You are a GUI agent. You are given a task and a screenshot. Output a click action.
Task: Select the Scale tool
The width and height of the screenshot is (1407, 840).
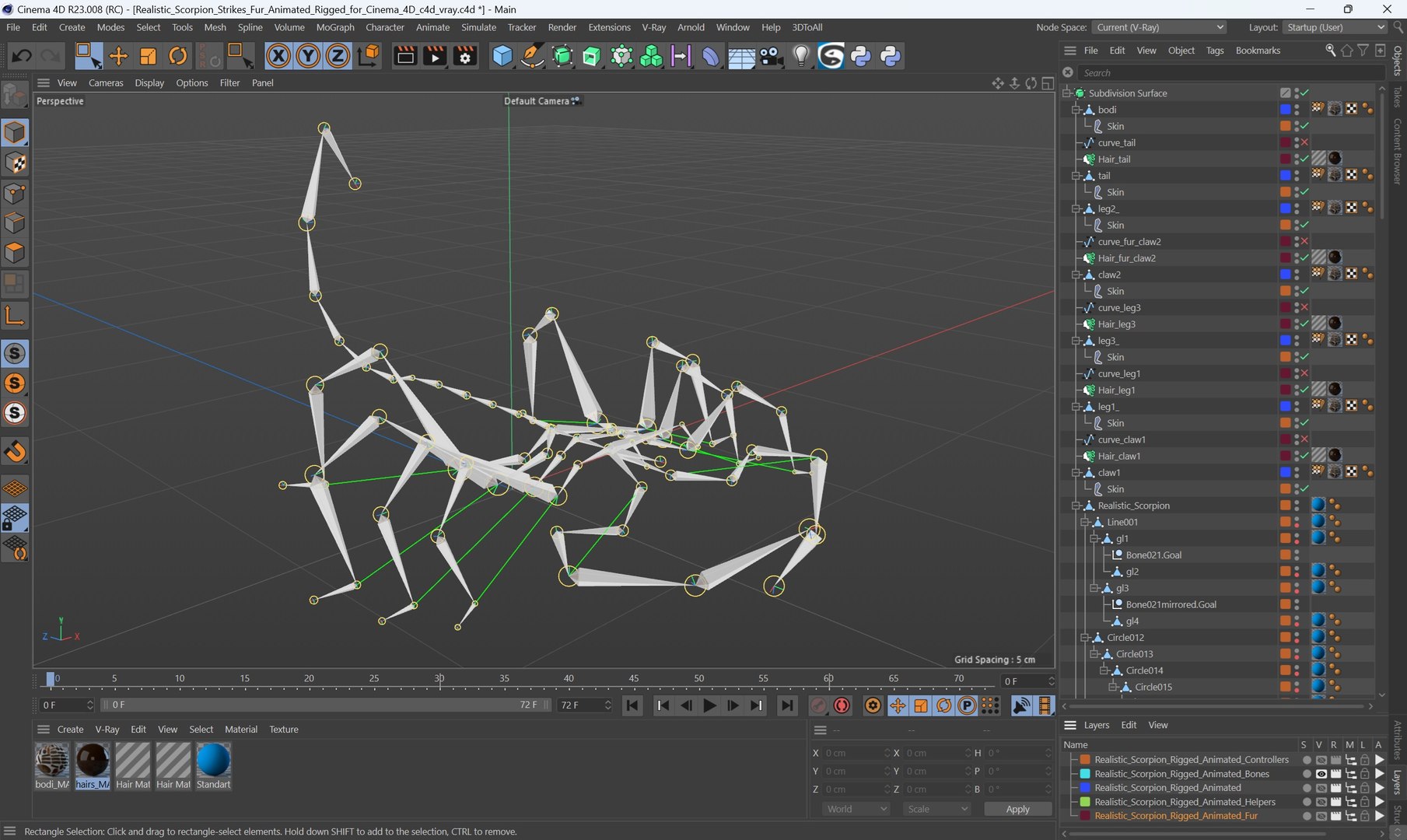pyautogui.click(x=148, y=56)
